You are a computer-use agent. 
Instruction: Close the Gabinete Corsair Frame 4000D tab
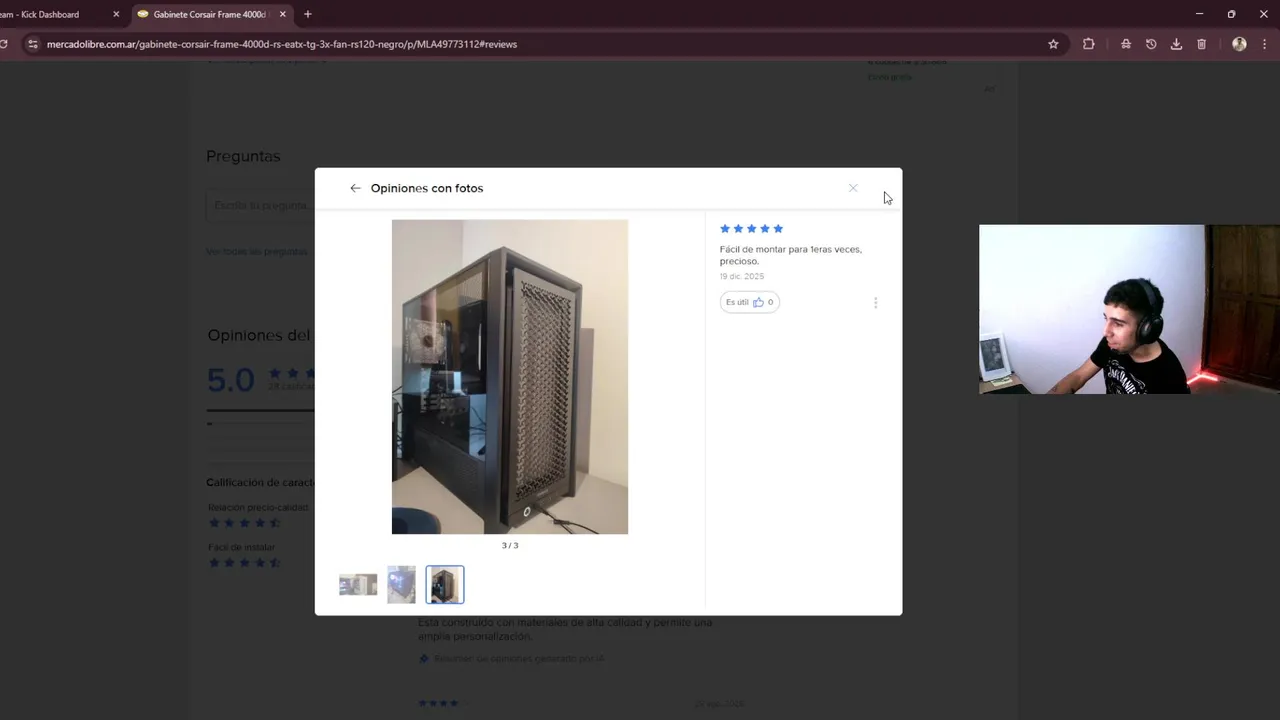point(283,15)
